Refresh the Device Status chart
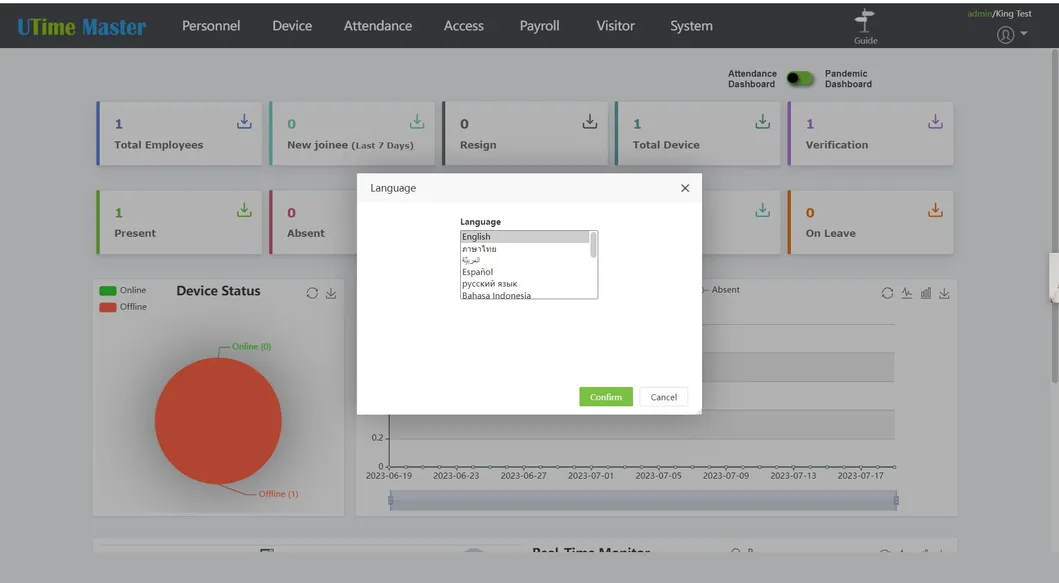 (x=312, y=293)
